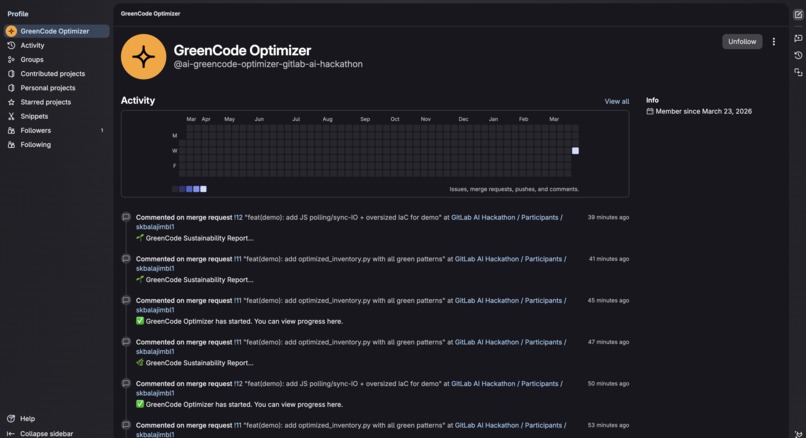
Task: Select GreenCode Optimizer sidebar entry
Action: [57, 31]
